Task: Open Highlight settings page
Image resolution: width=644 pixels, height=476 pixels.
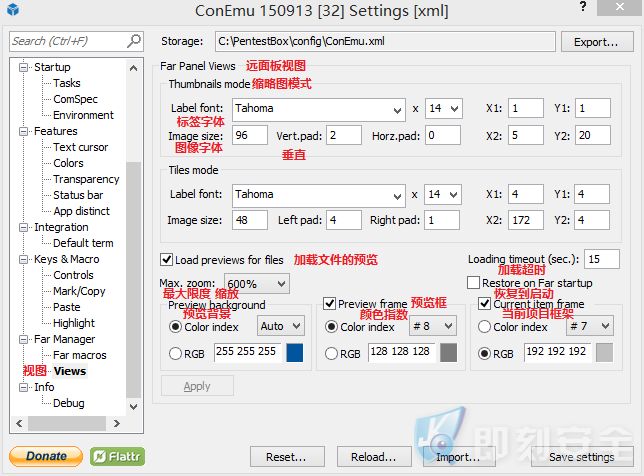Action: tap(74, 323)
